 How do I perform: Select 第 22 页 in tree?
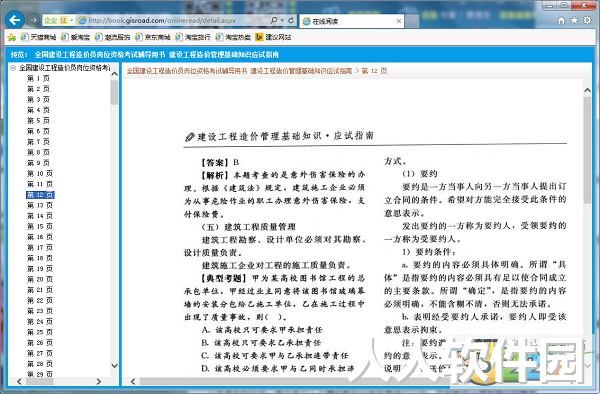40,301
